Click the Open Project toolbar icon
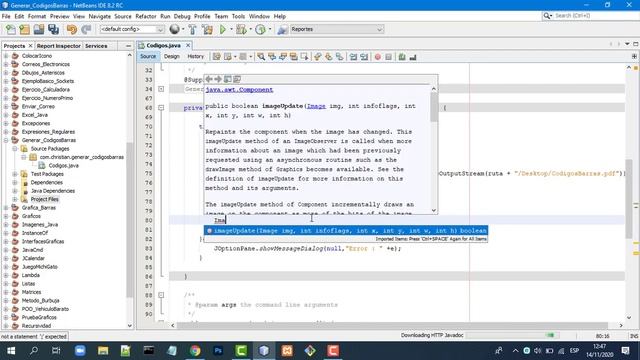640x360 pixels. pyautogui.click(x=39, y=29)
